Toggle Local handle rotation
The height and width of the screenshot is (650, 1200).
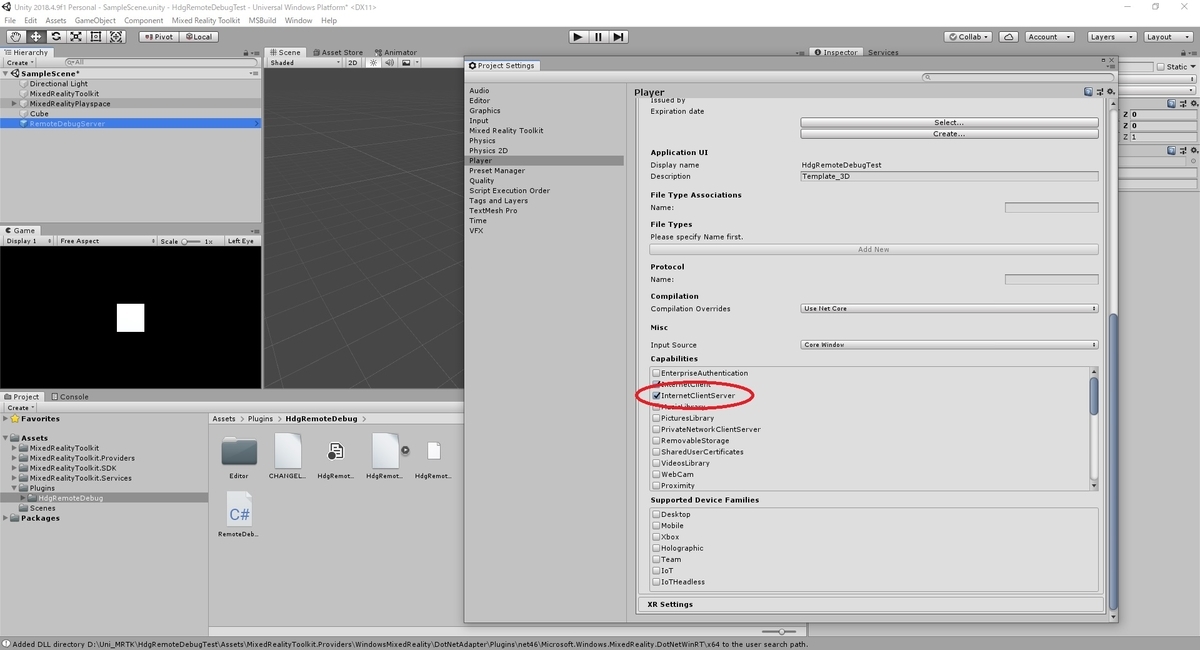point(197,37)
